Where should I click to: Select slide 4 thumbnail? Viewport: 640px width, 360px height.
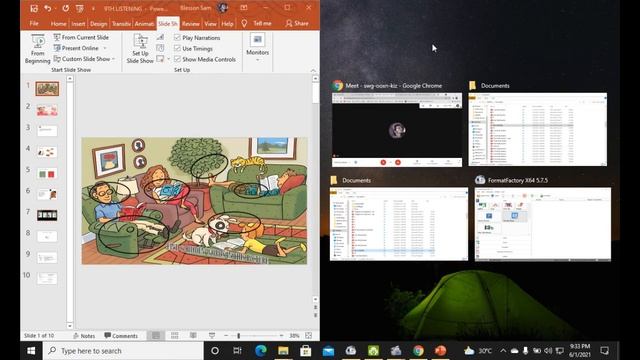[x=47, y=152]
